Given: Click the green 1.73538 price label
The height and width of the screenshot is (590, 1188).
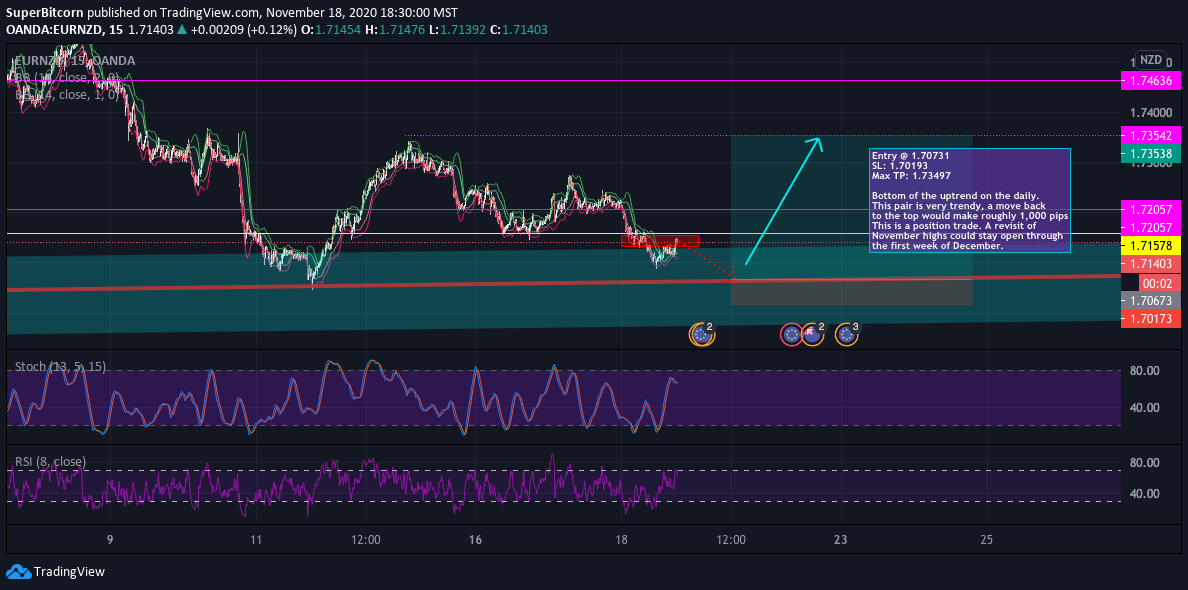Looking at the screenshot, I should click(x=1150, y=154).
